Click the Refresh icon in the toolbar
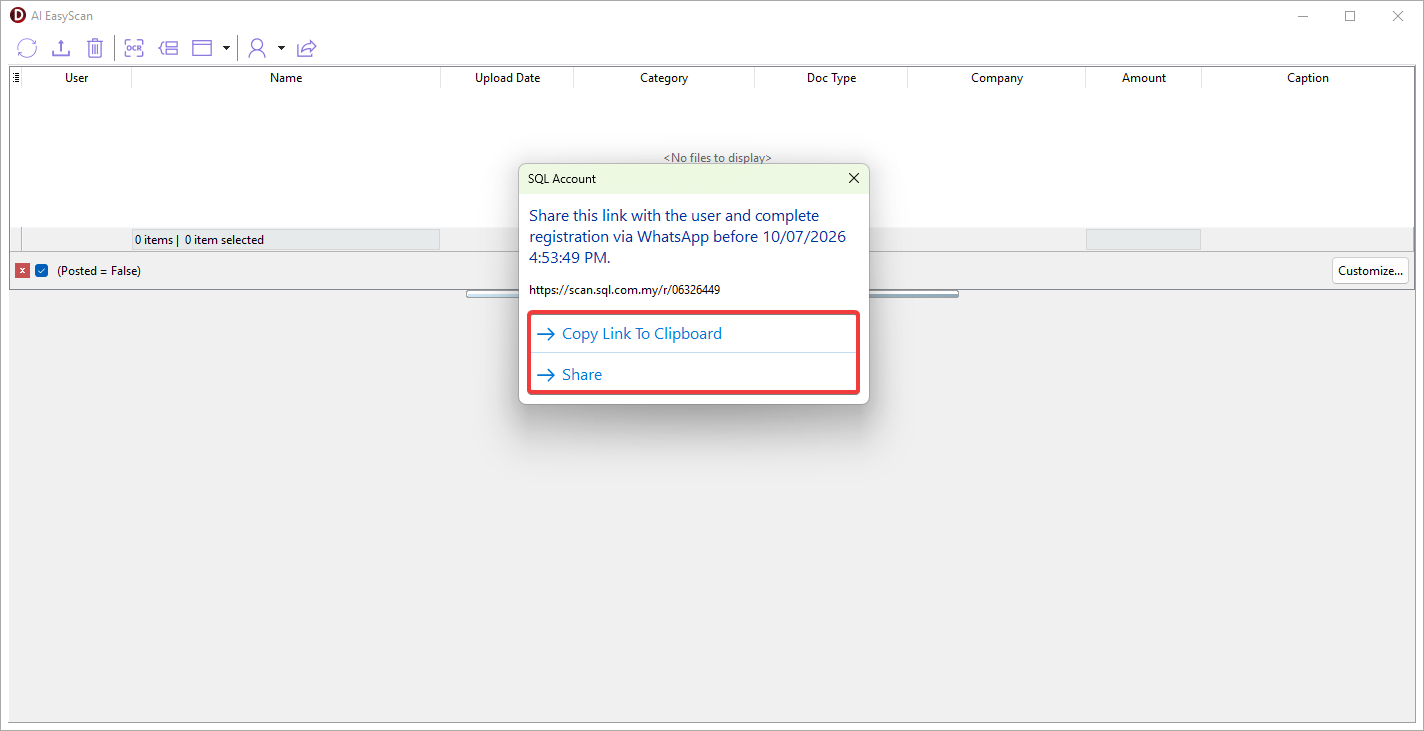The image size is (1424, 731). click(x=27, y=48)
